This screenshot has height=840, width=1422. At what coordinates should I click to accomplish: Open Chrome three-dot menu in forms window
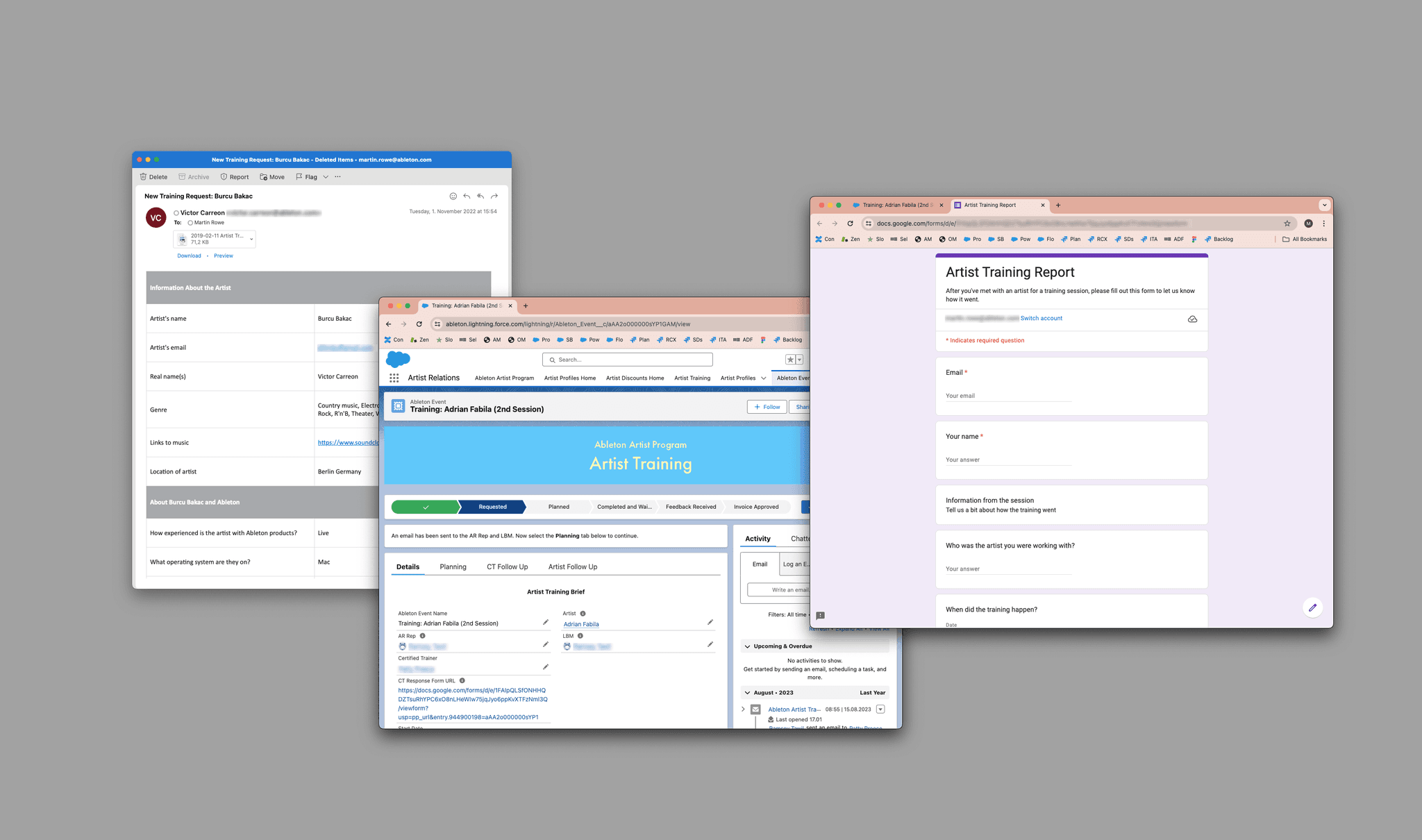tap(1324, 224)
